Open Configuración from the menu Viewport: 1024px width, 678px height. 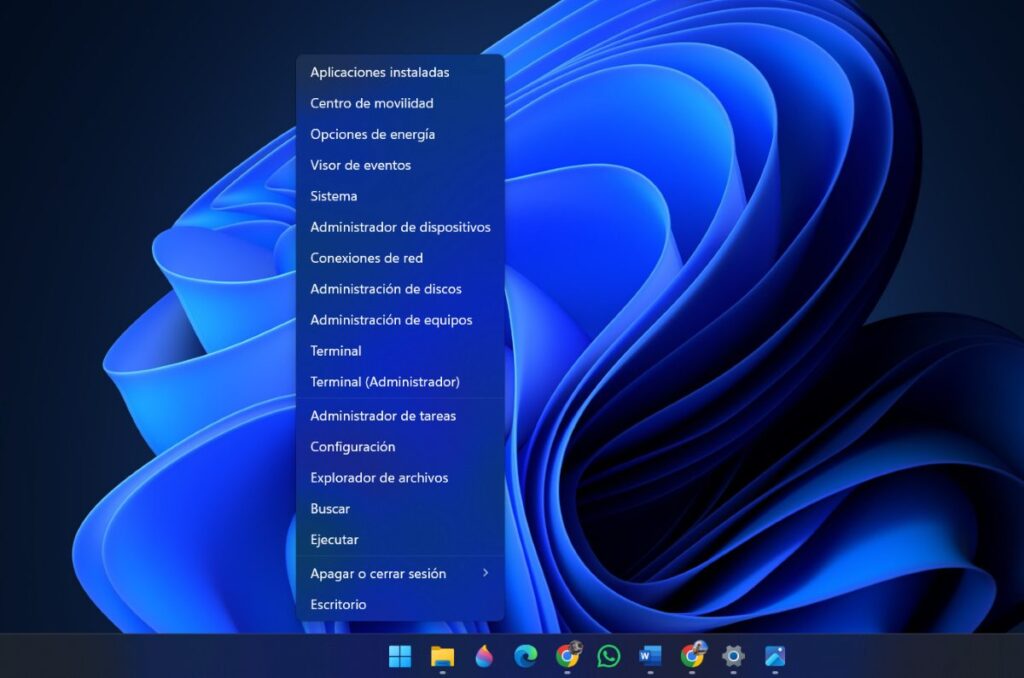click(352, 447)
